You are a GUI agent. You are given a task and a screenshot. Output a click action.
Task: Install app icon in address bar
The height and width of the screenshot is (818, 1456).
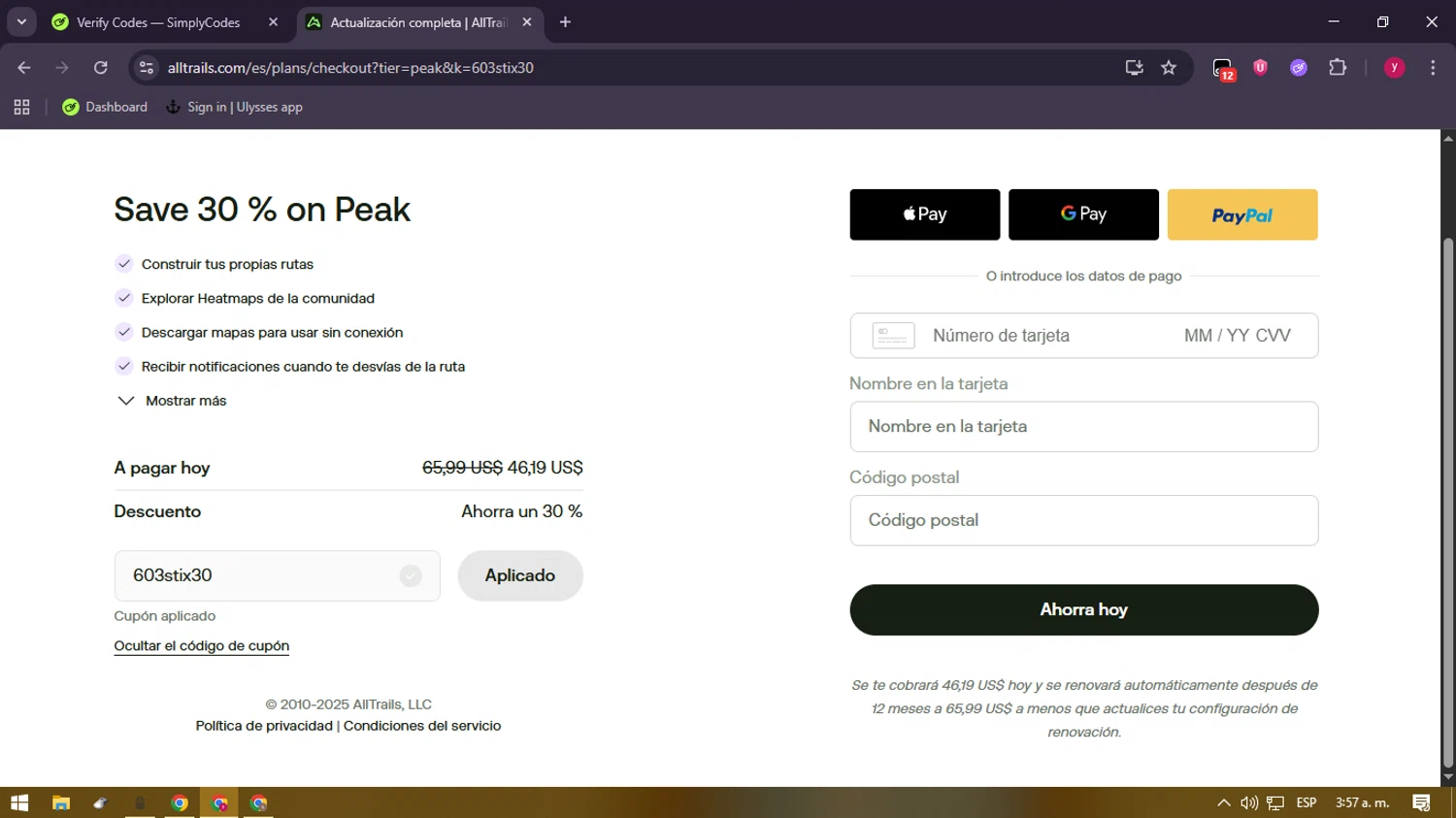[1134, 68]
